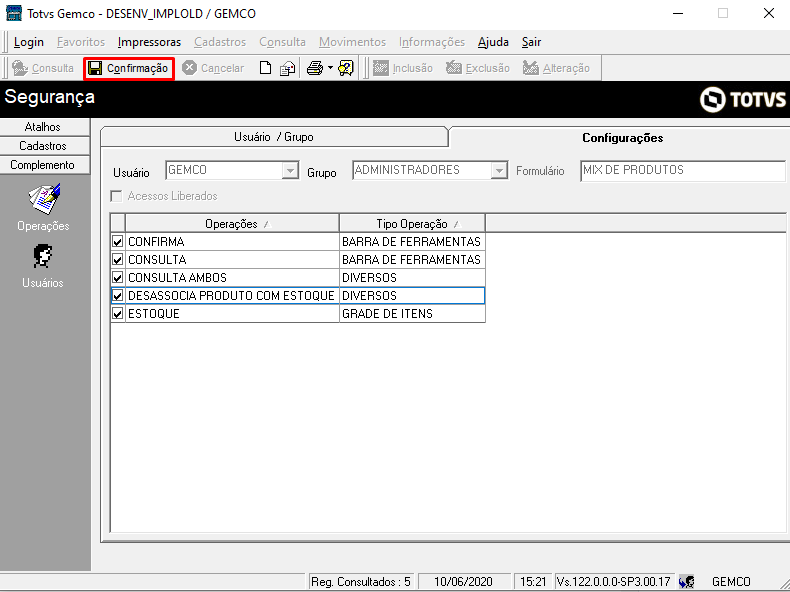Screen dimensions: 790x592
Task: Click the properties sheet icon beside new document
Action: click(x=288, y=68)
